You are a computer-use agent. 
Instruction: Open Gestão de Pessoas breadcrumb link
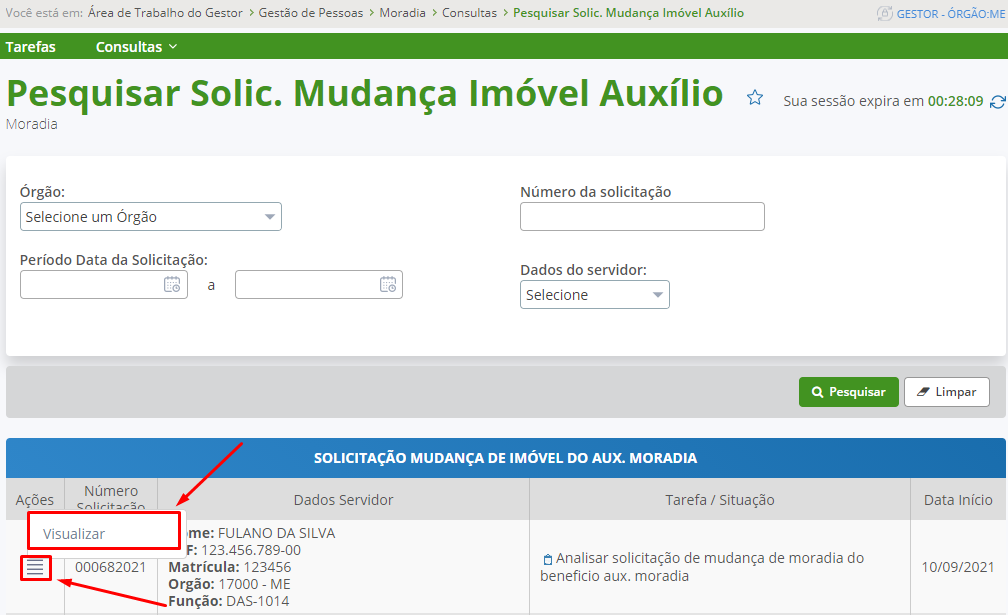click(310, 13)
